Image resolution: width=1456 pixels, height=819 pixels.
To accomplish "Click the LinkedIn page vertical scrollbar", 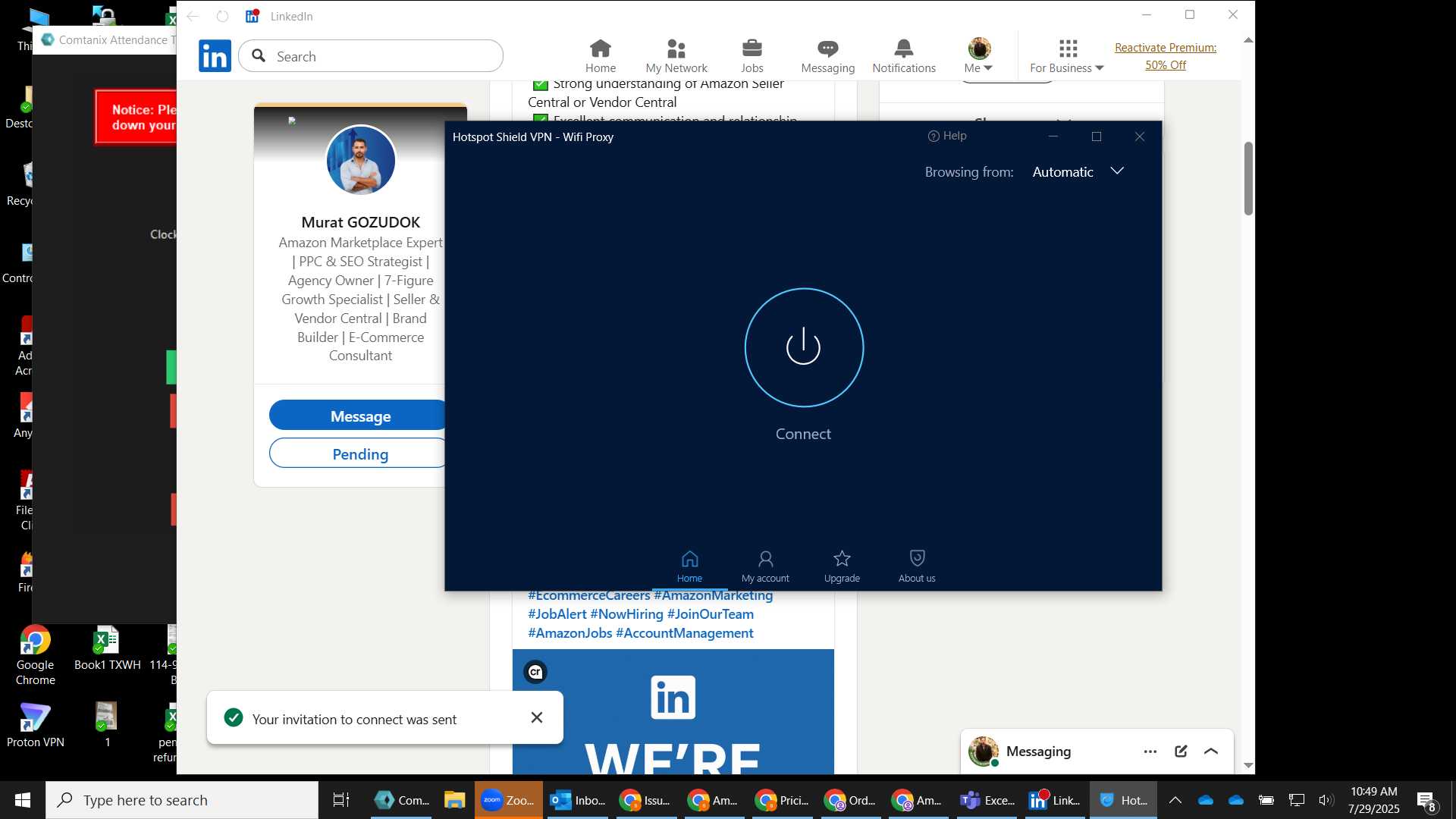I will tap(1248, 178).
